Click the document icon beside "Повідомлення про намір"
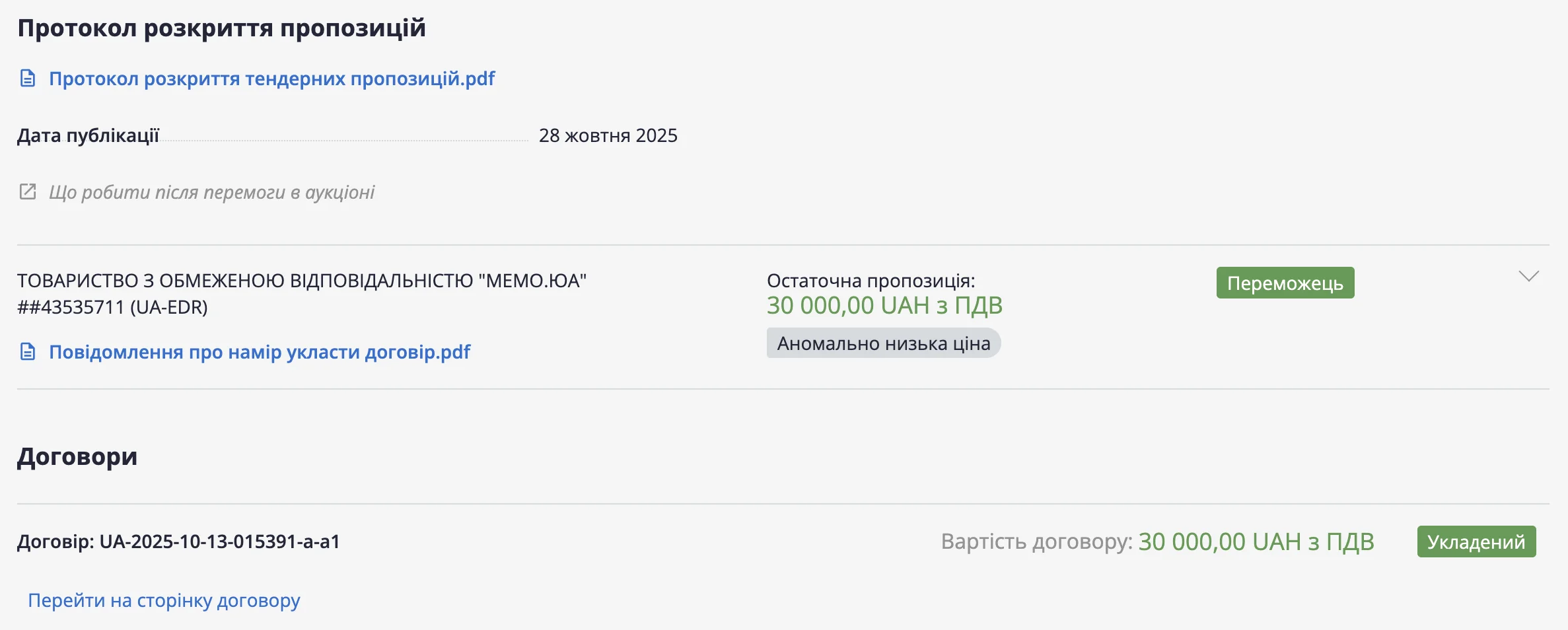Screen dimensions: 1568x630 pyautogui.click(x=28, y=352)
